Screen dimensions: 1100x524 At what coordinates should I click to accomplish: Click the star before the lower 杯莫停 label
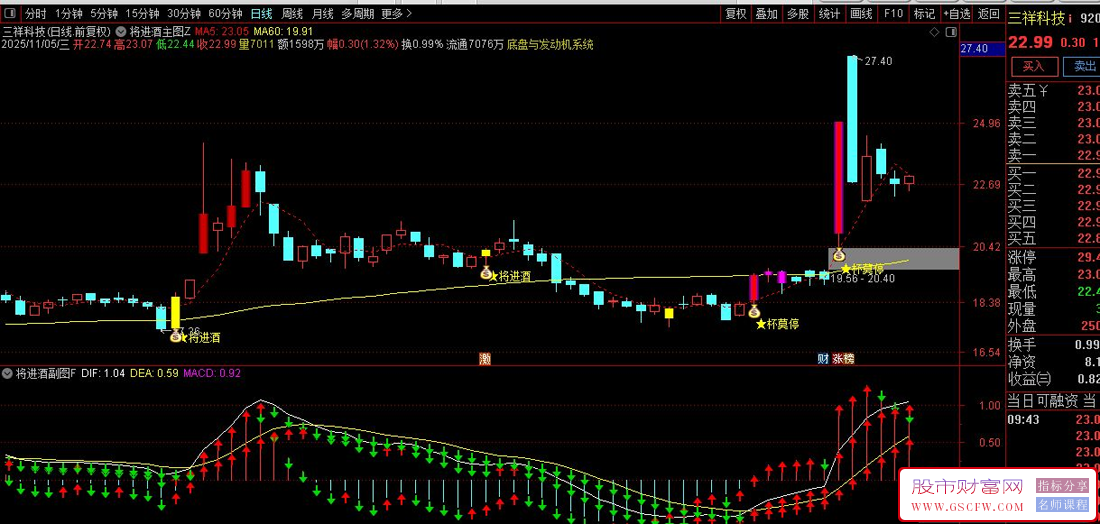760,324
